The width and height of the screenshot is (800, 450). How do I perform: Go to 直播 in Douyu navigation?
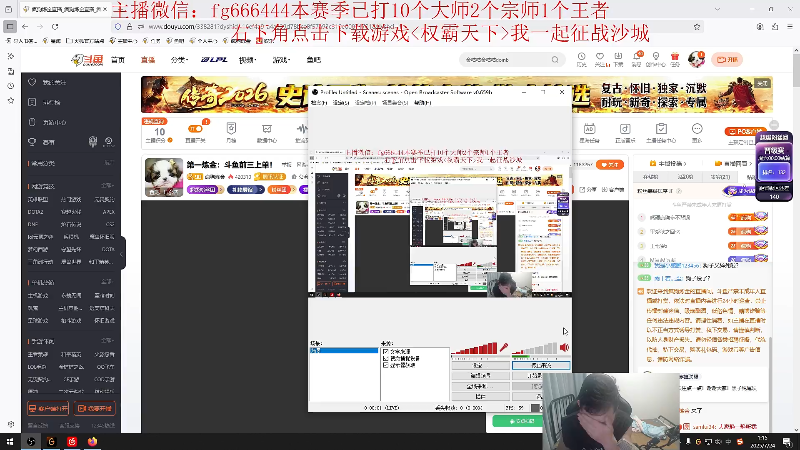(x=148, y=60)
